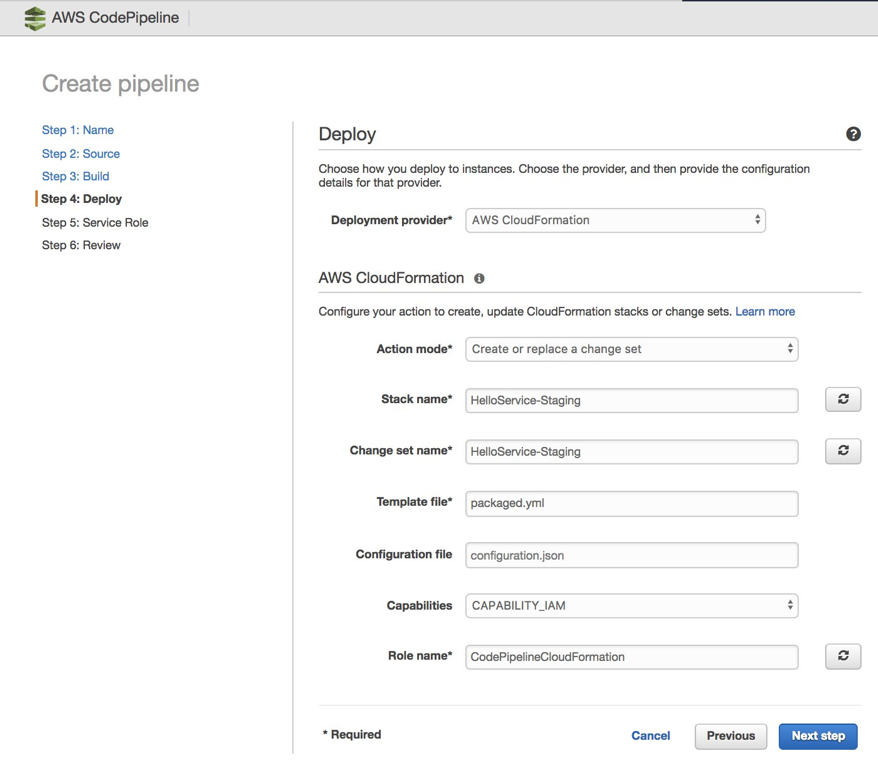Go to Step 3: Build
This screenshot has height=765, width=878.
coord(76,176)
